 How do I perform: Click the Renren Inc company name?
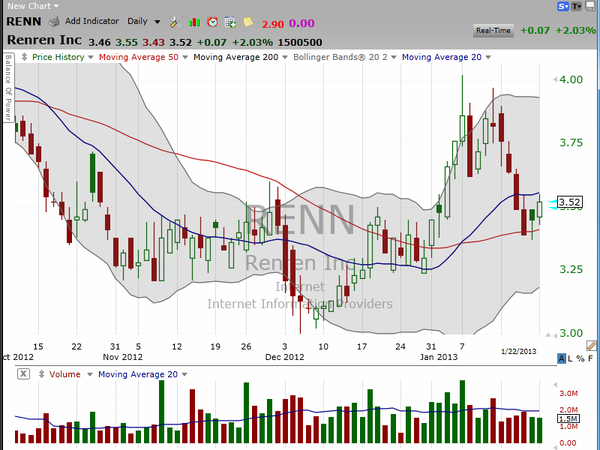44,40
